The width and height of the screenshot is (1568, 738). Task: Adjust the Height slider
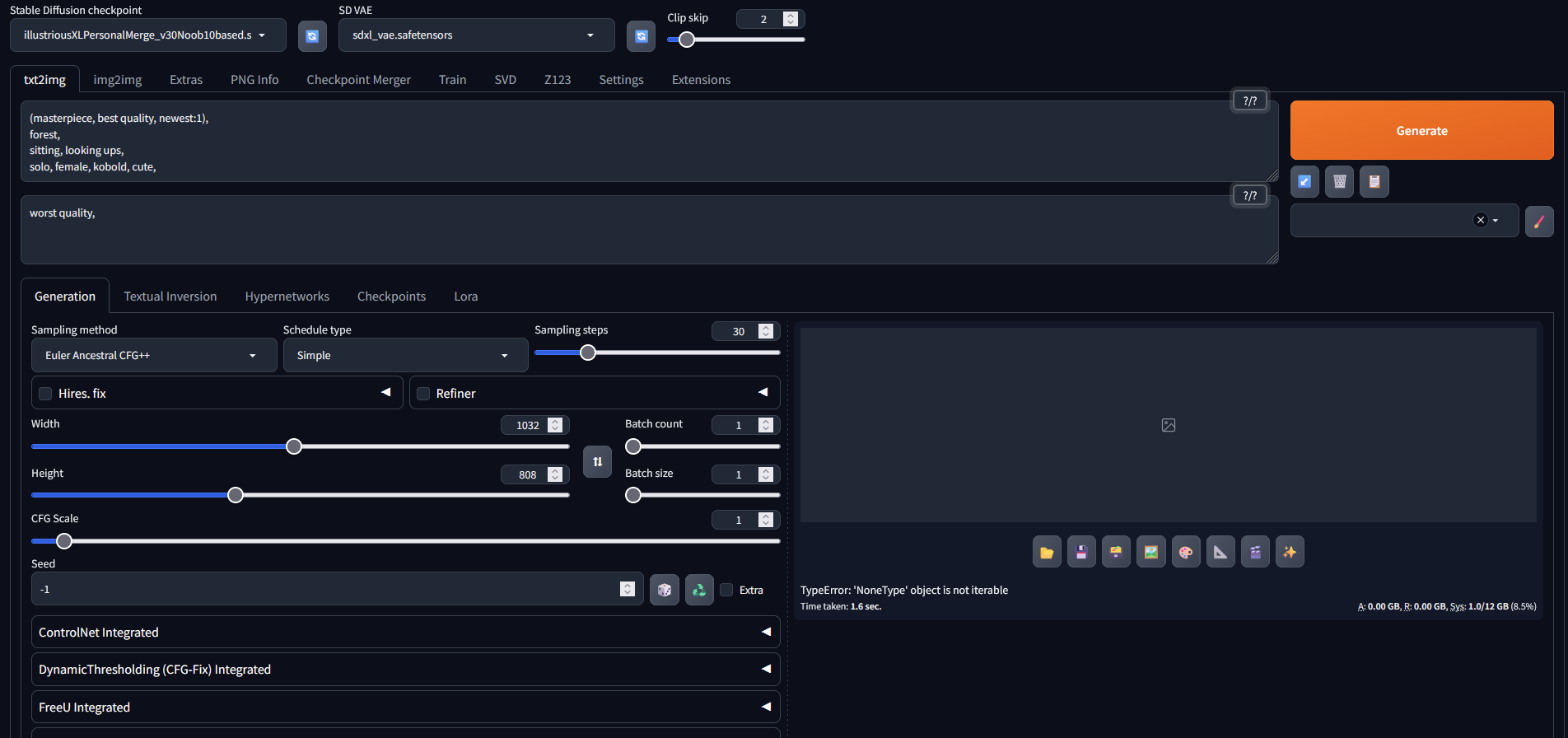[x=300, y=495]
